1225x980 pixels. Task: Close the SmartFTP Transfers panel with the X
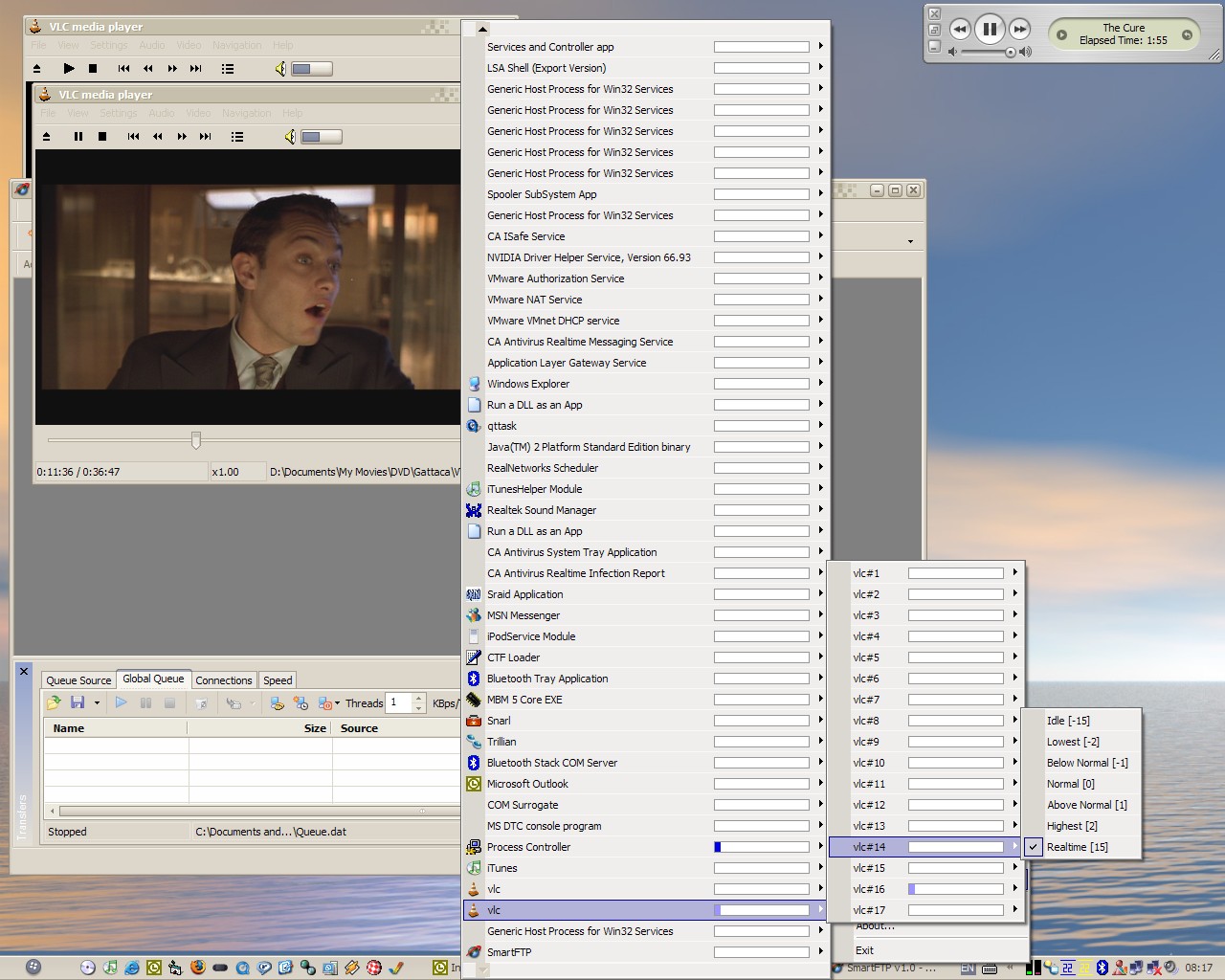point(24,672)
